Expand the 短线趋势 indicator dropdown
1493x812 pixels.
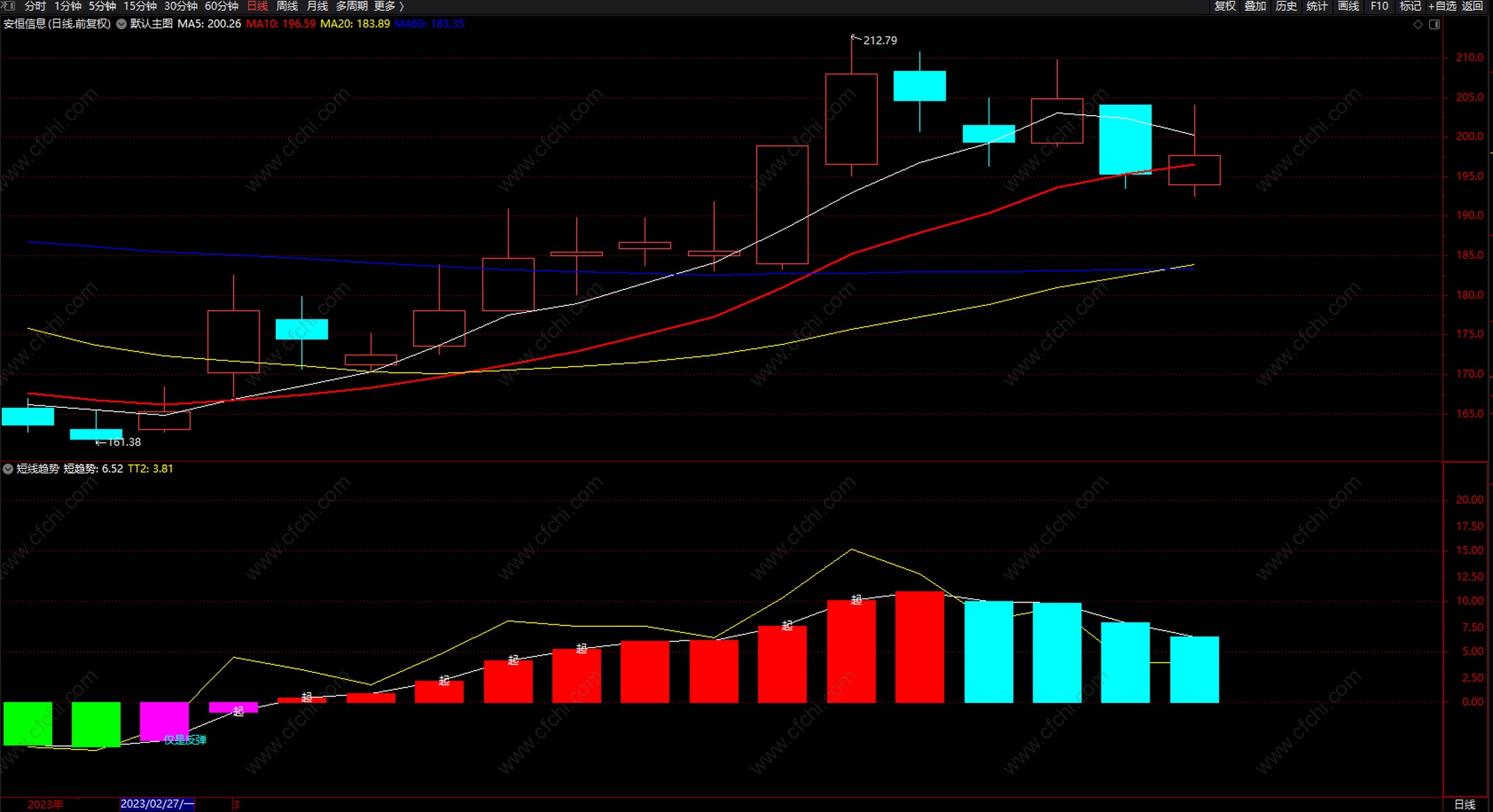[x=8, y=469]
